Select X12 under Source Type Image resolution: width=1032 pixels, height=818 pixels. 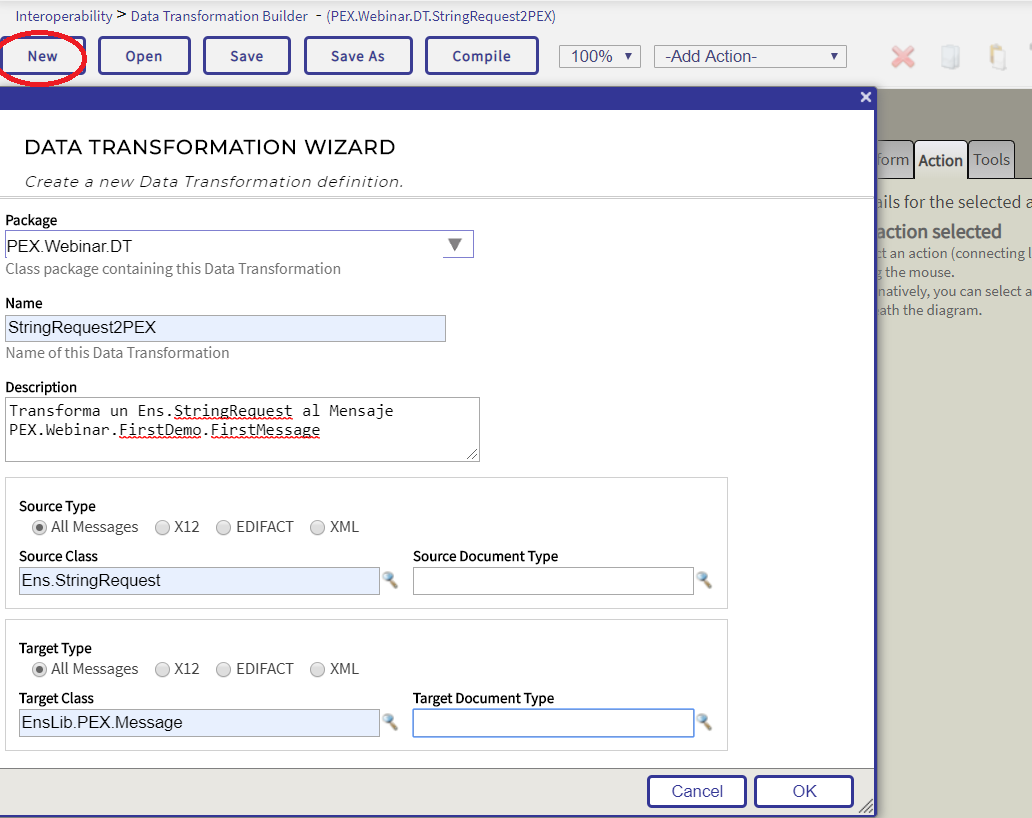[162, 527]
